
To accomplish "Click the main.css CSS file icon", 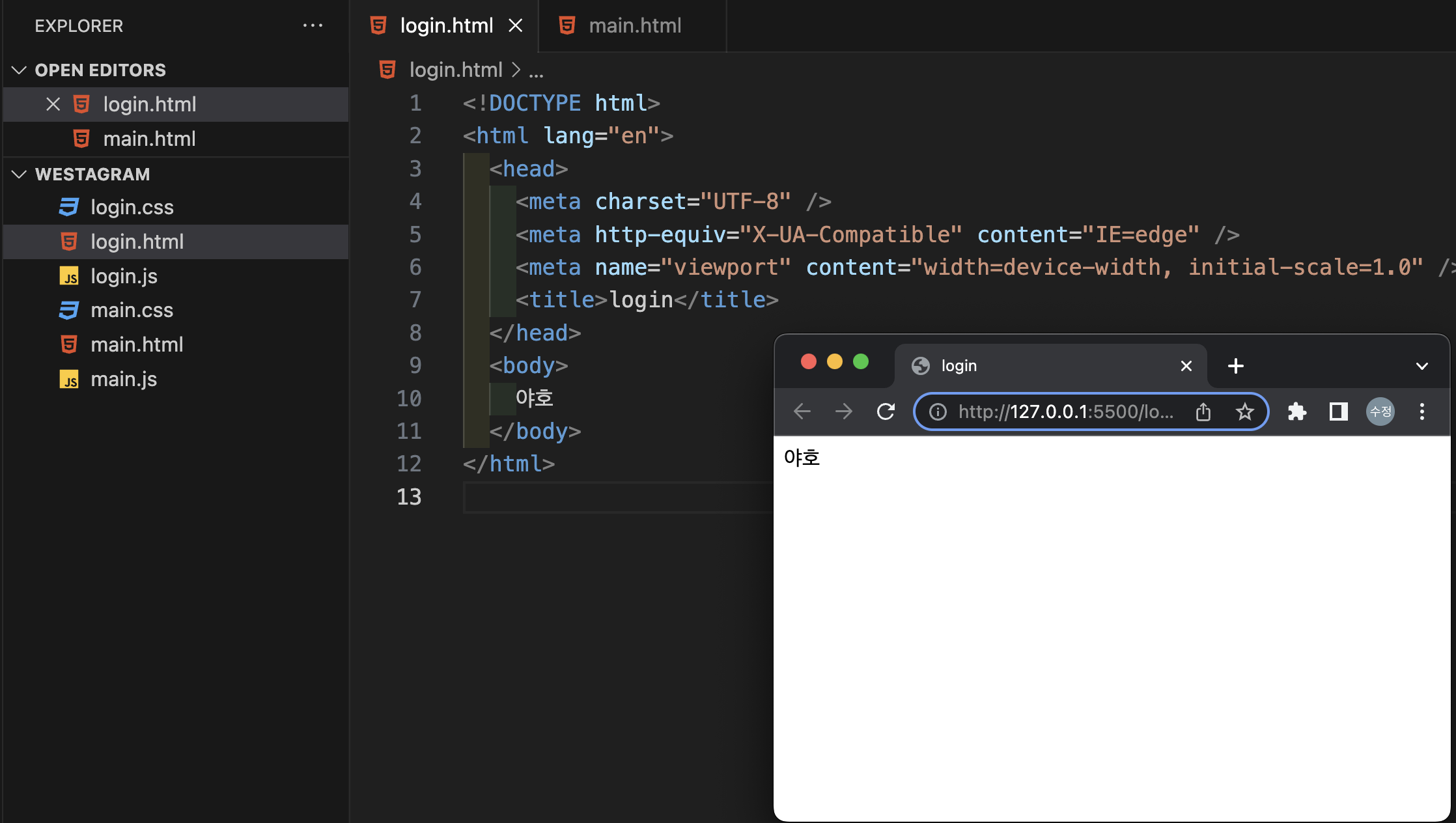I will coord(69,310).
